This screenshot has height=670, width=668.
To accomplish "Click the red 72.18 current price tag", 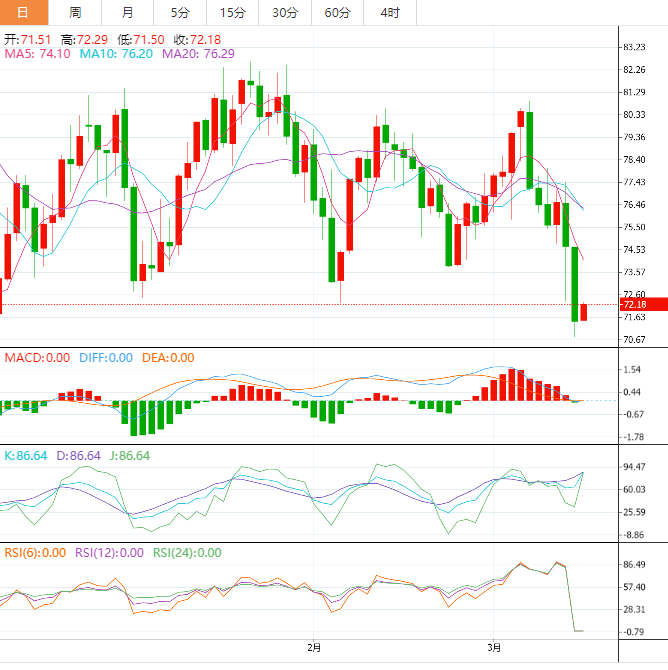I will [637, 304].
